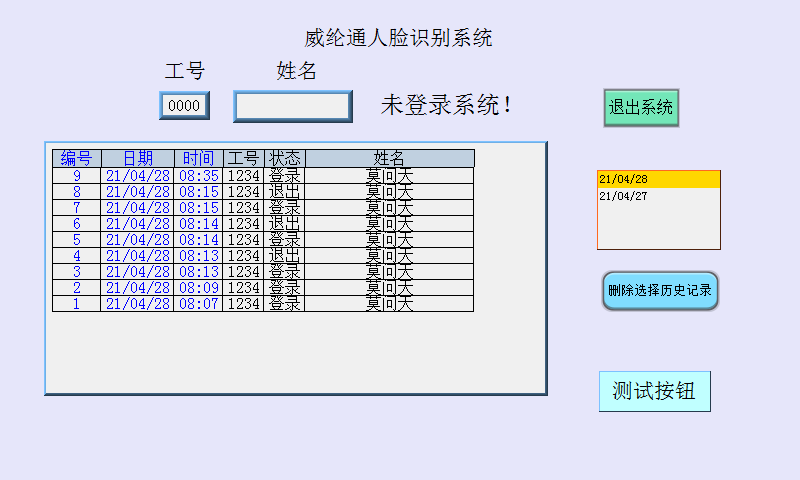Click the 状态 column header
This screenshot has width=800, height=480.
(x=285, y=158)
